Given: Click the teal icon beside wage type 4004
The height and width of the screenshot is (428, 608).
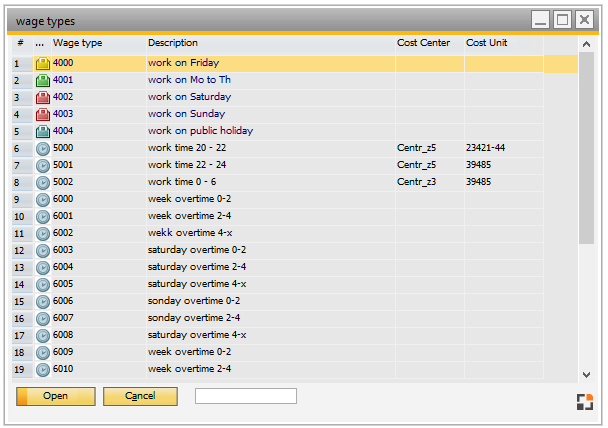Looking at the screenshot, I should 43,132.
